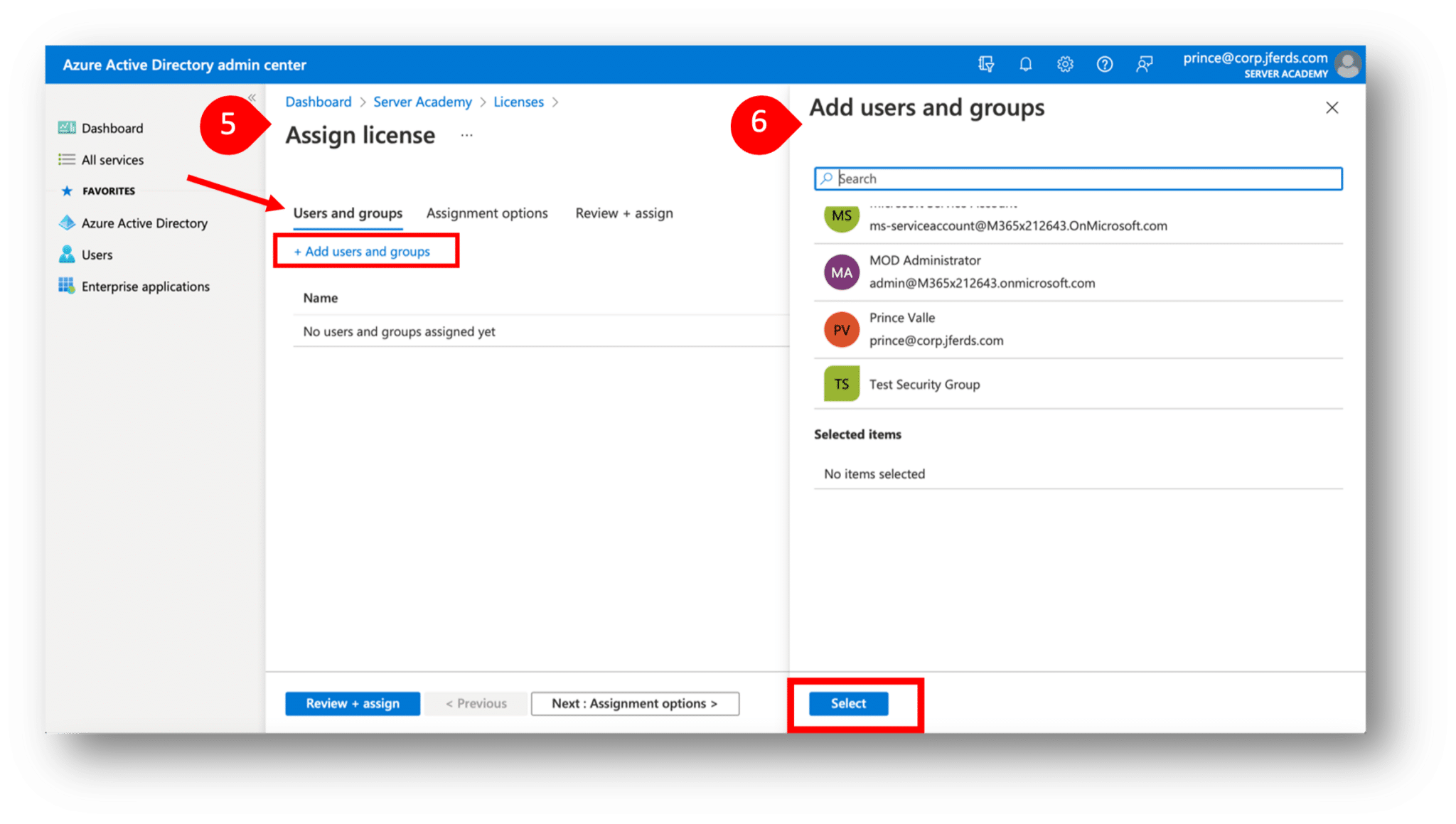Click Next : Assignment options button
Image resolution: width=1456 pixels, height=824 pixels.
(634, 703)
